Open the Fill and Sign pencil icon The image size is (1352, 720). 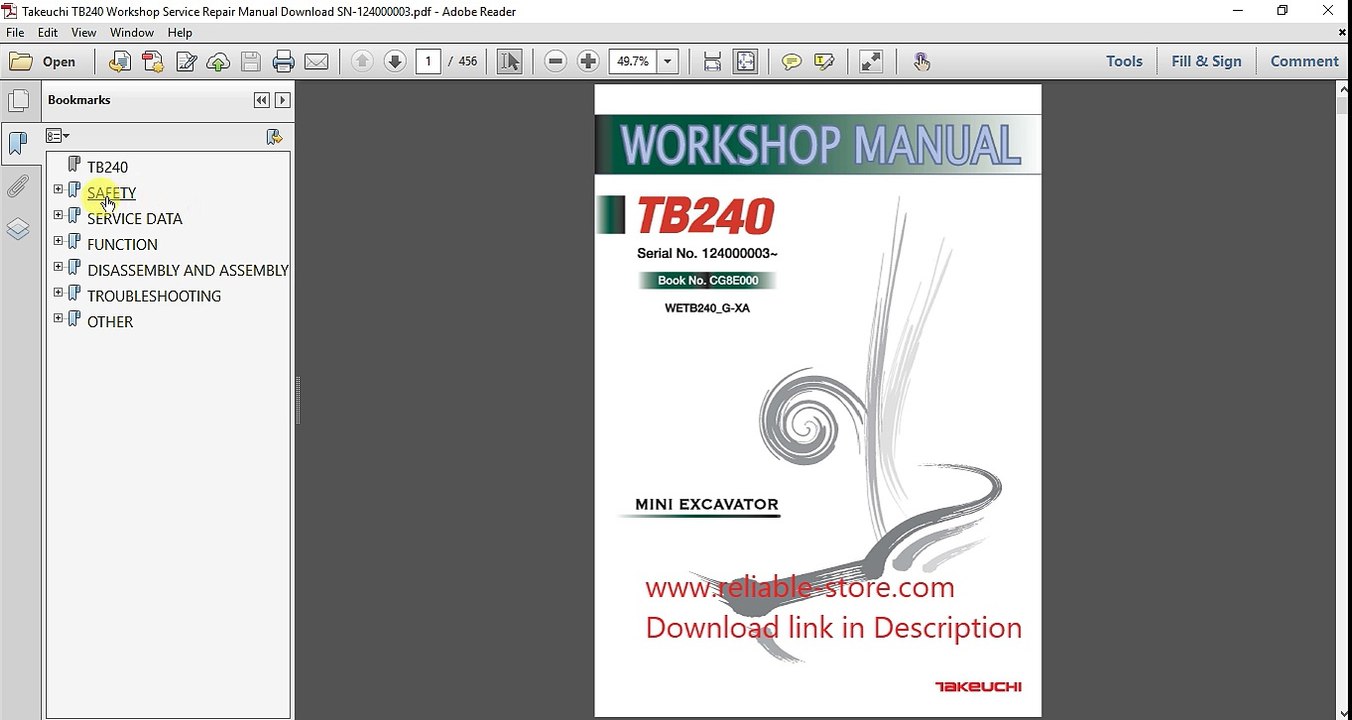186,62
